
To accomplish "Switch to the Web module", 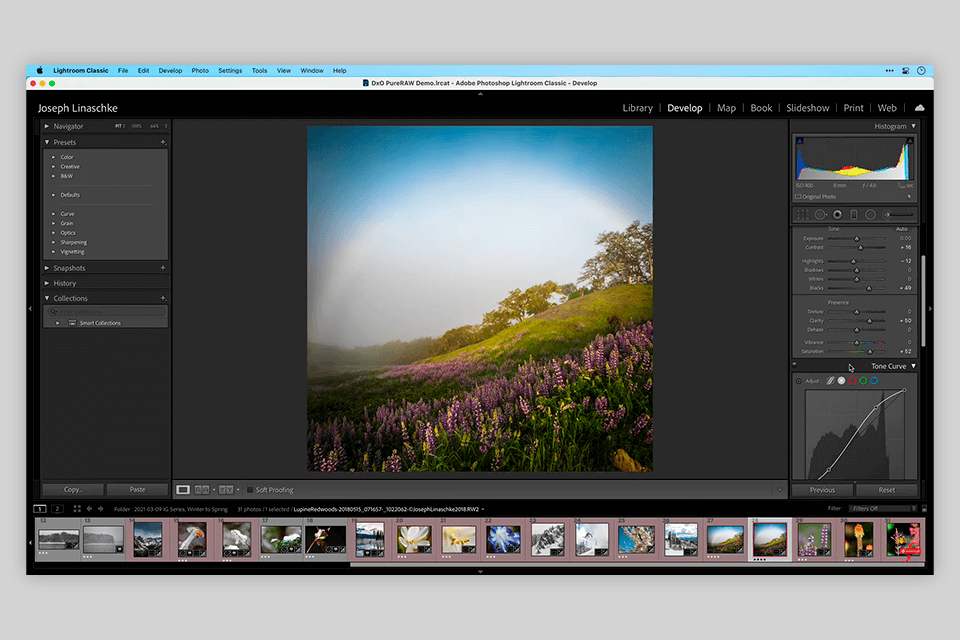I will 887,108.
